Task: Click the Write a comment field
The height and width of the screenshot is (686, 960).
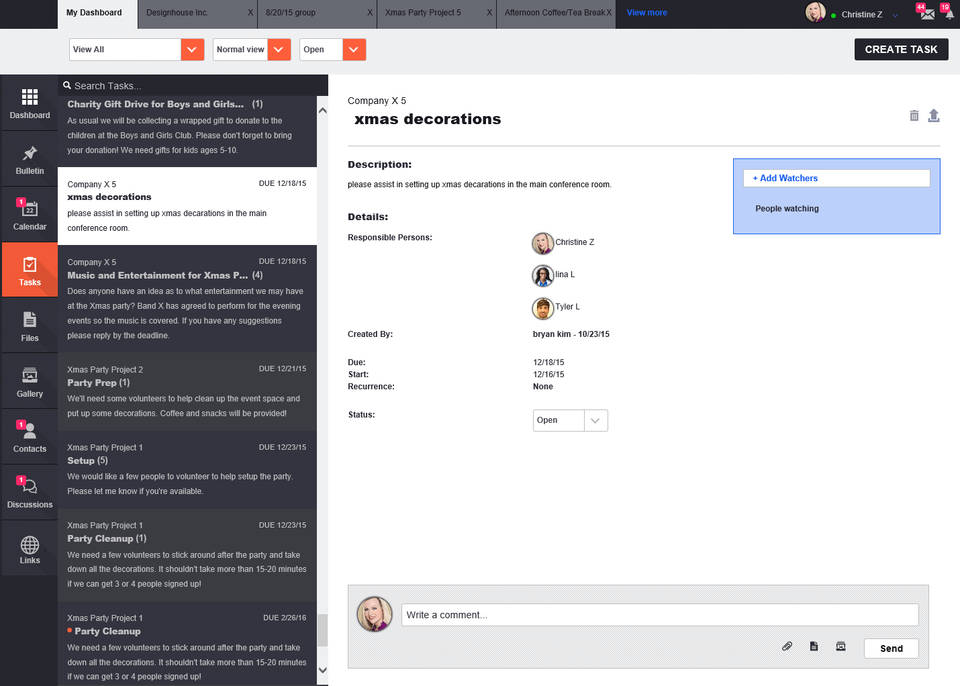Action: point(659,615)
